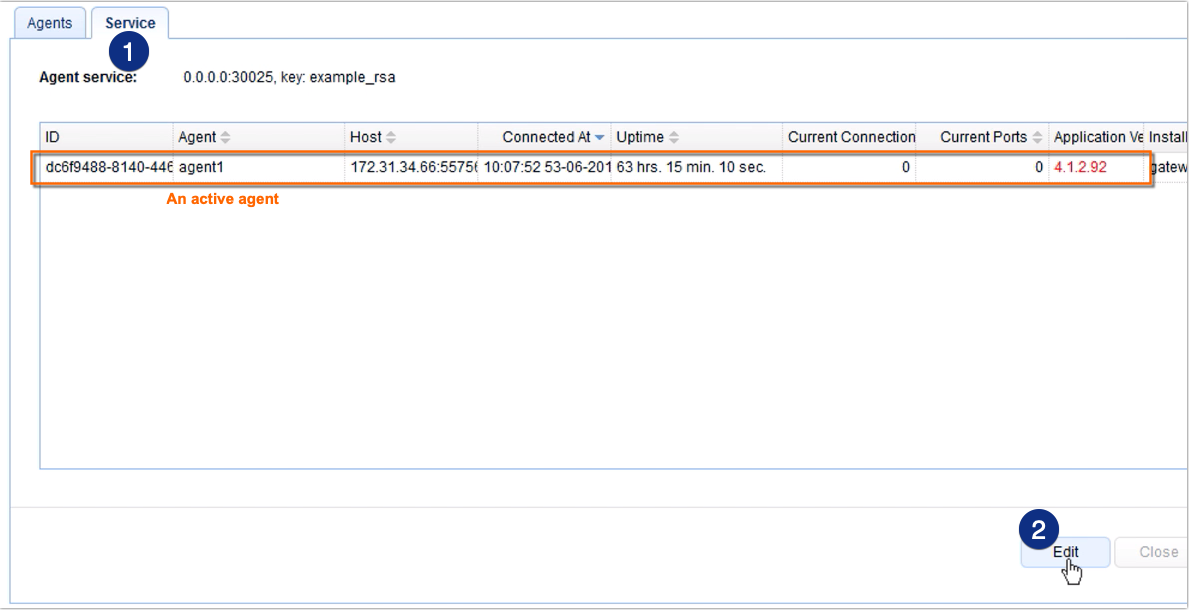Open the Service tab
Image resolution: width=1189 pixels, height=610 pixels.
pos(129,22)
